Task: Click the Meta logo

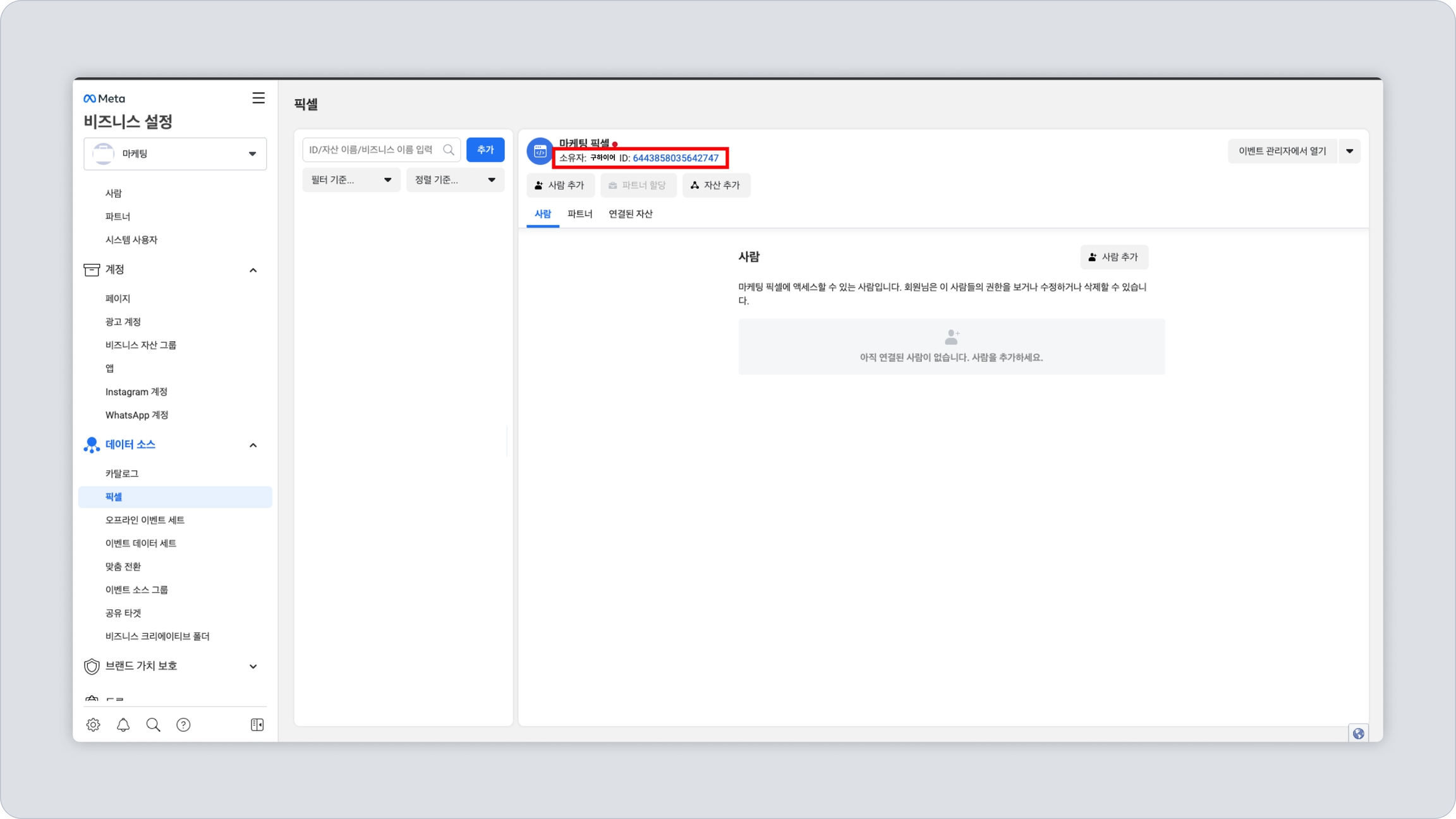Action: click(x=105, y=99)
